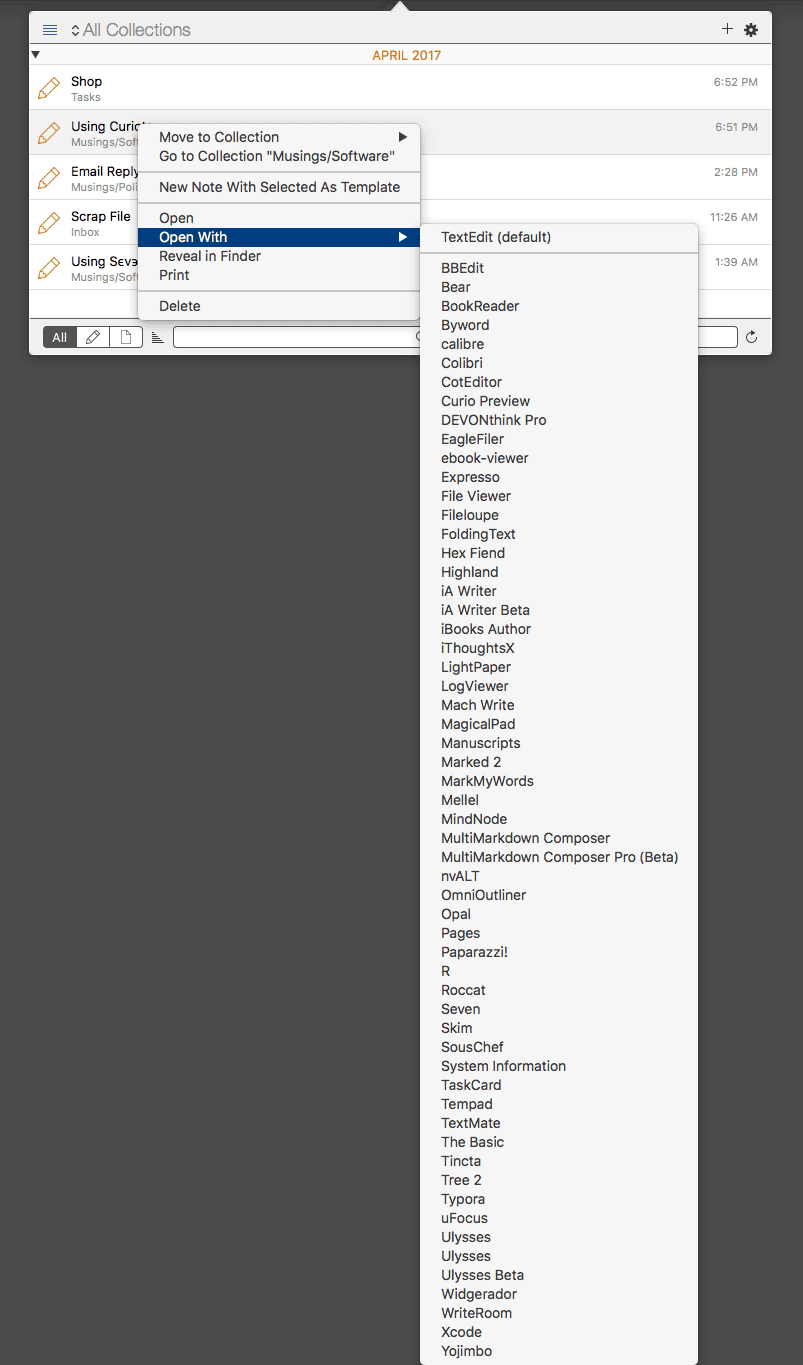803x1365 pixels.
Task: Open with calibre
Action: pyautogui.click(x=559, y=344)
